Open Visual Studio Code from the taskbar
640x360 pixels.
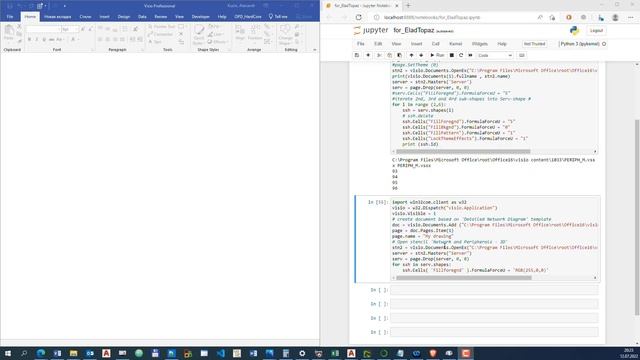(x=221, y=353)
